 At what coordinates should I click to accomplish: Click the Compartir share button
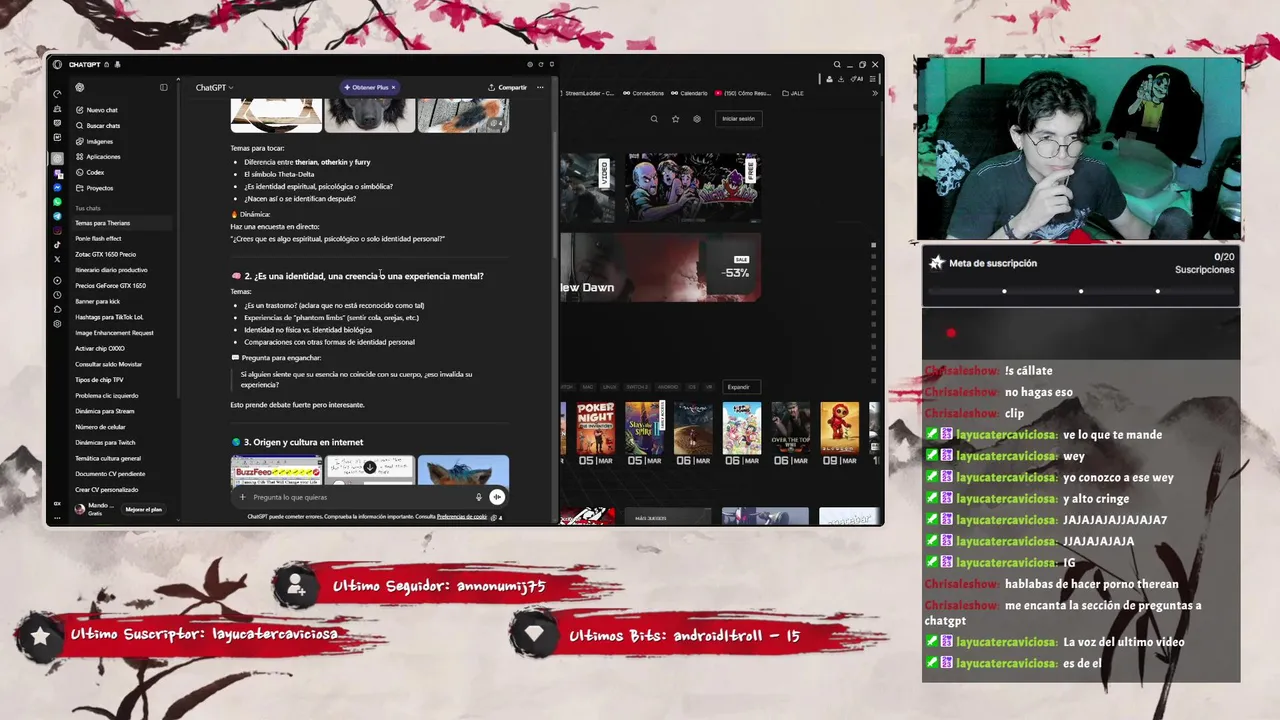pos(507,87)
